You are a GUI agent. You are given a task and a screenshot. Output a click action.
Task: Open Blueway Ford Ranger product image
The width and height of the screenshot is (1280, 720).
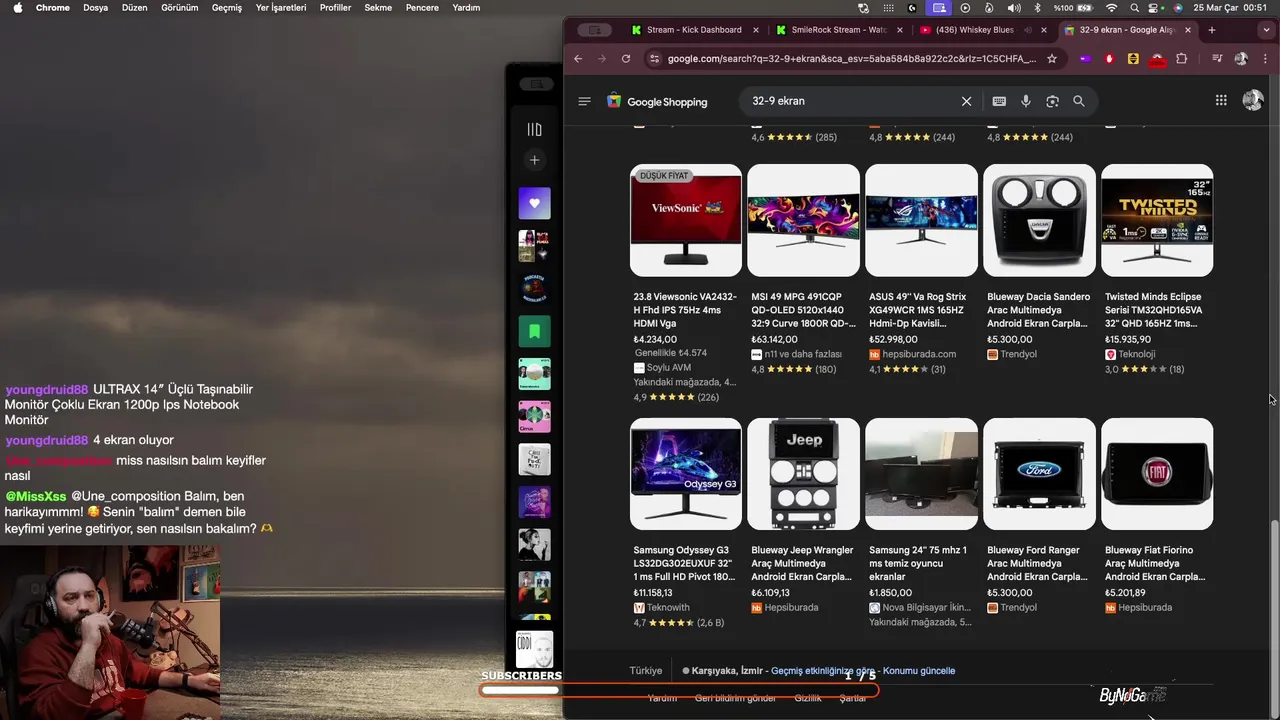click(1039, 474)
